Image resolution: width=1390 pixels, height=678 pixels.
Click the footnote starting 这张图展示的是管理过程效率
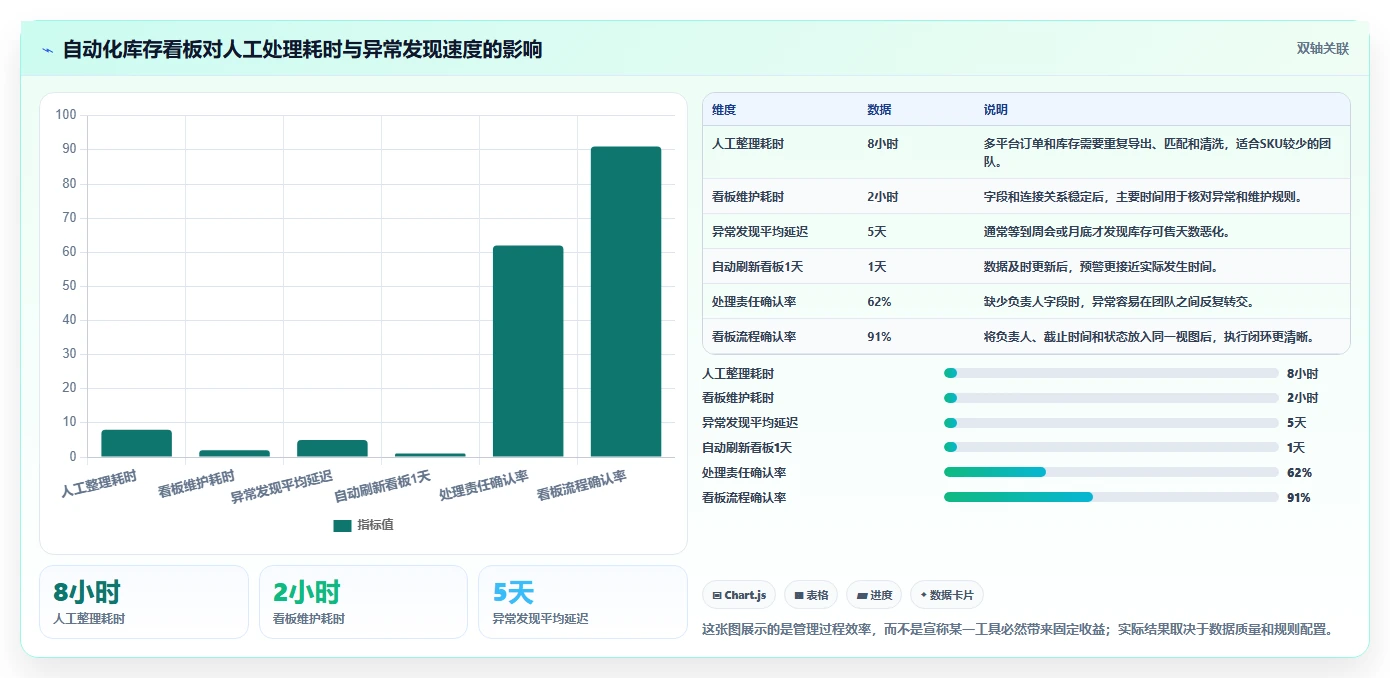tap(1020, 630)
